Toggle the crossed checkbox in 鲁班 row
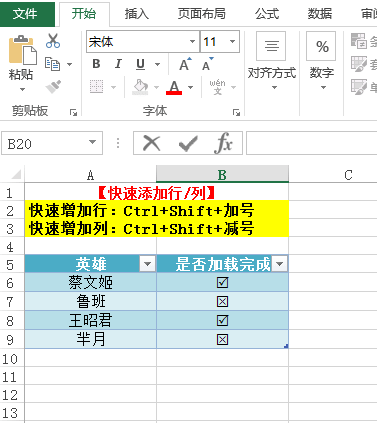Viewport: 377px width, 423px height. point(222,301)
